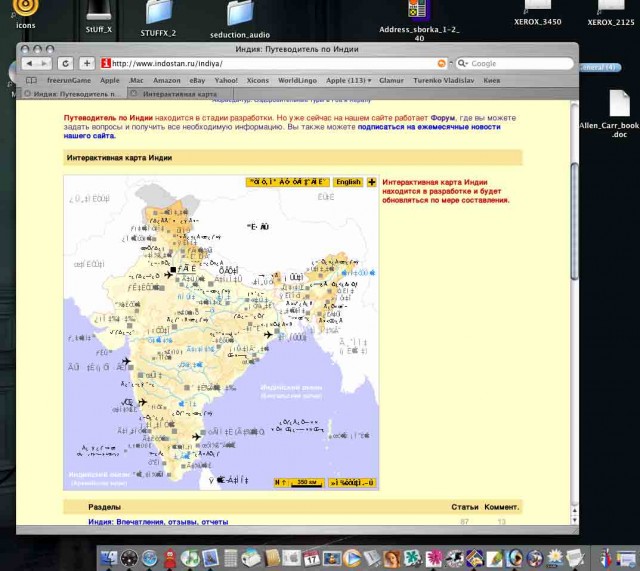Follow the Форум link
640x571 pixels.
point(441,117)
